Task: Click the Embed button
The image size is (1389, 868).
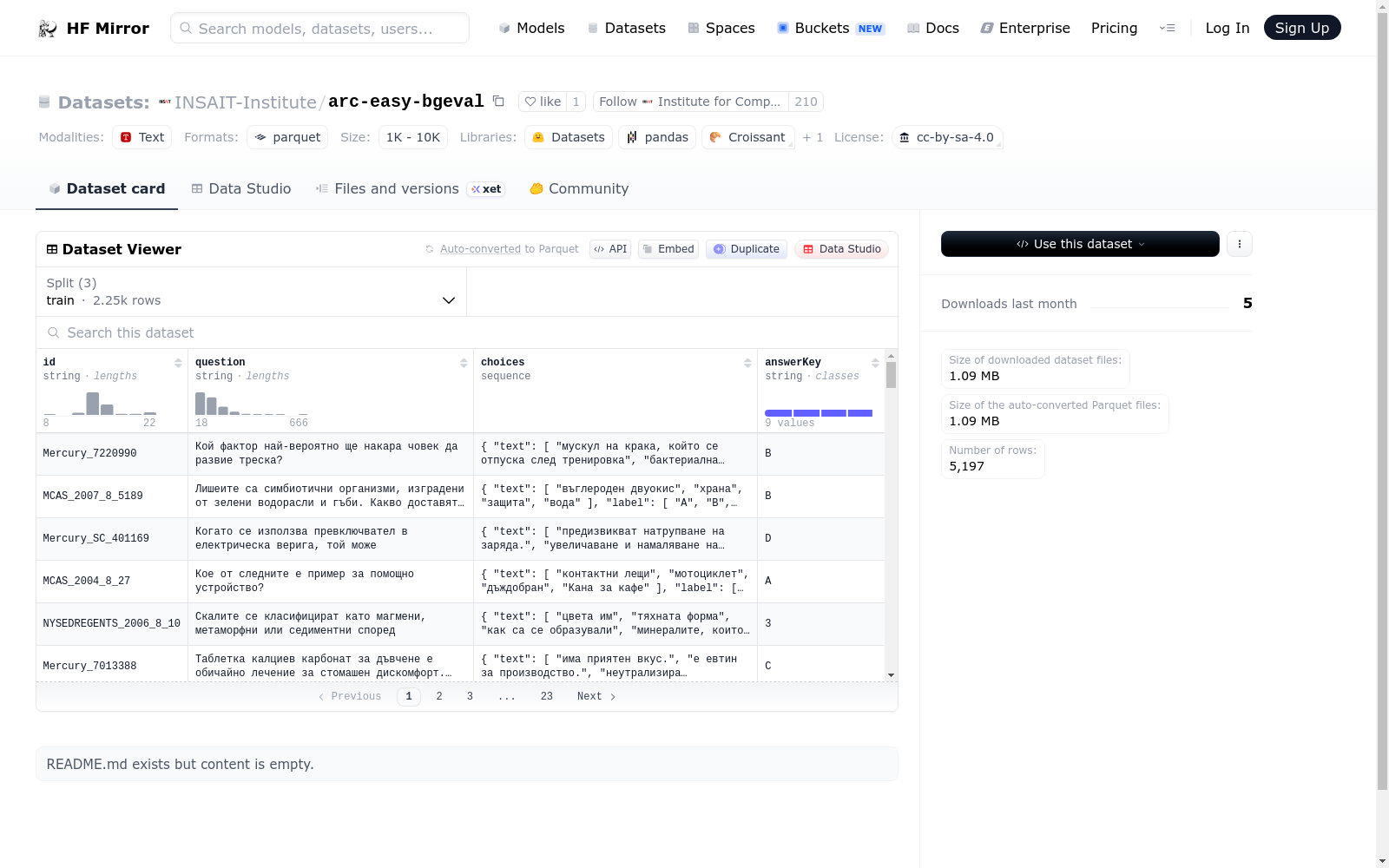Action: [668, 249]
